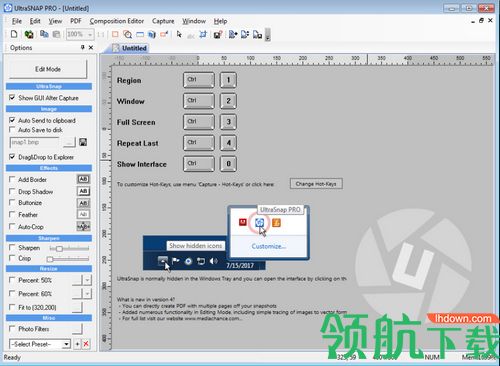Choose the crop tool in toolbar

point(203,34)
